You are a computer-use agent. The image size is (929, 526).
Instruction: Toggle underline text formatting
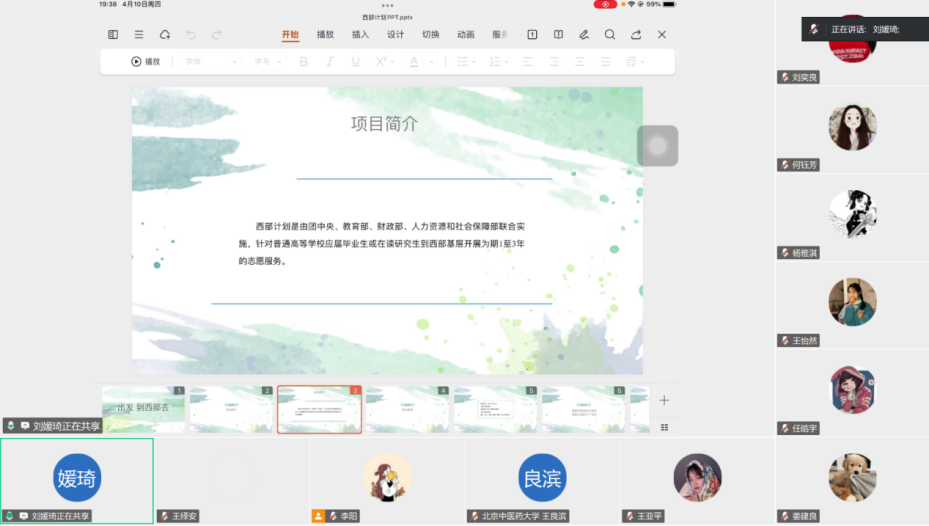click(355, 62)
